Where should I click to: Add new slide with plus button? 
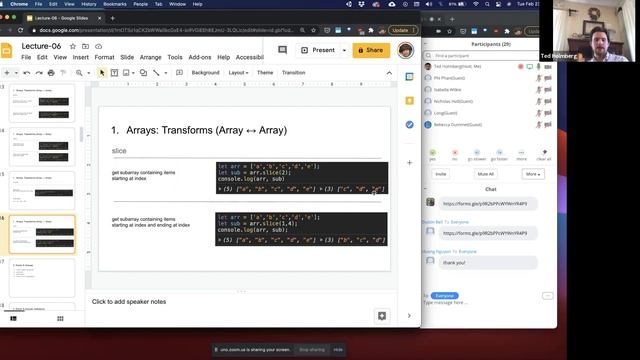pos(7,73)
